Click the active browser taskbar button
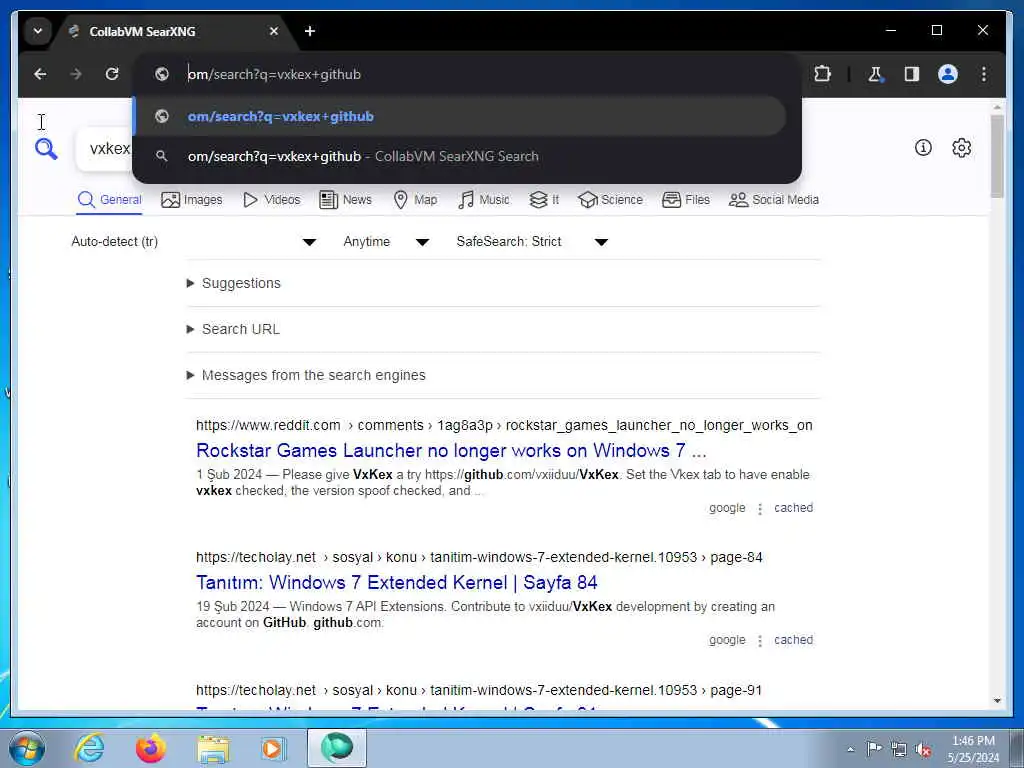This screenshot has width=1024, height=768. (337, 748)
